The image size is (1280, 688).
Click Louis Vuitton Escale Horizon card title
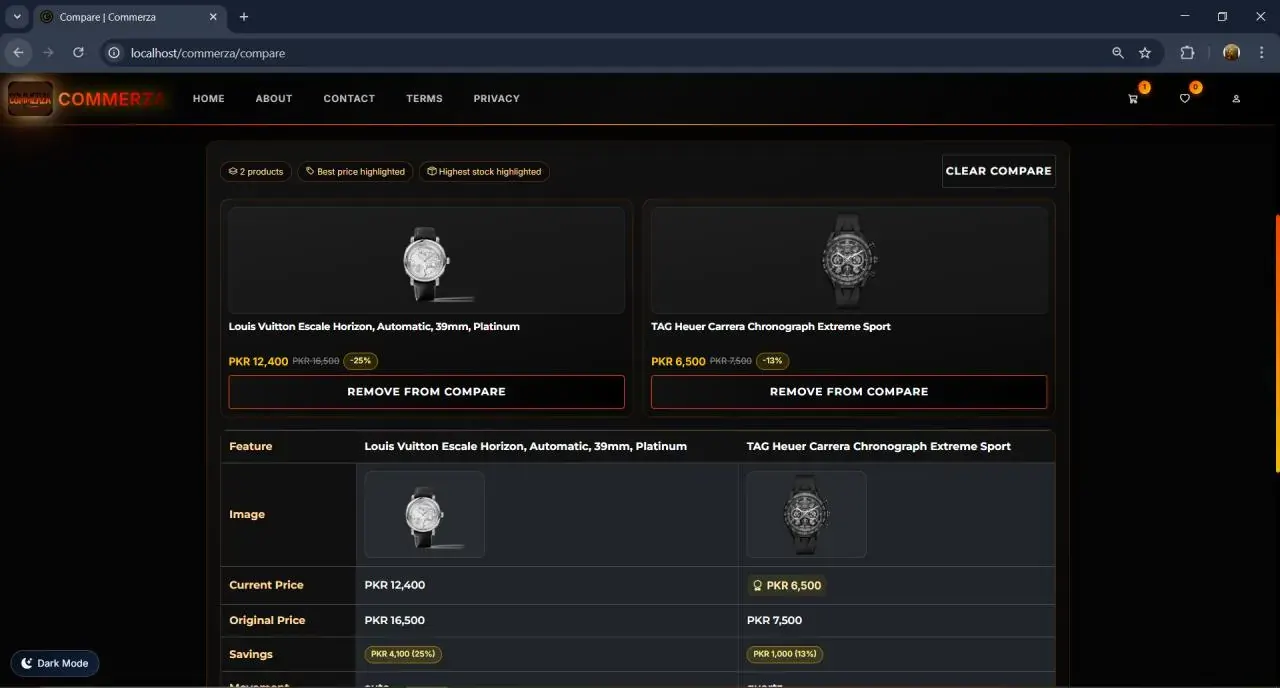tap(374, 327)
